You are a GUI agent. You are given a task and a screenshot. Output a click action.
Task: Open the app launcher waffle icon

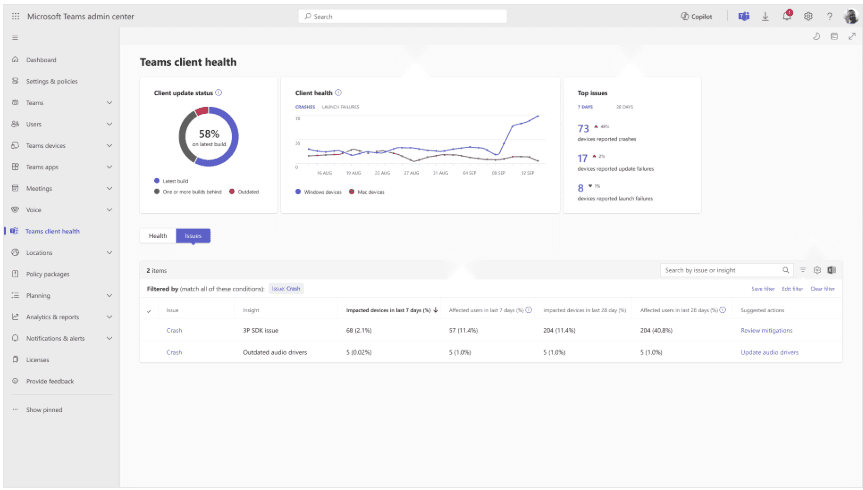tap(15, 17)
